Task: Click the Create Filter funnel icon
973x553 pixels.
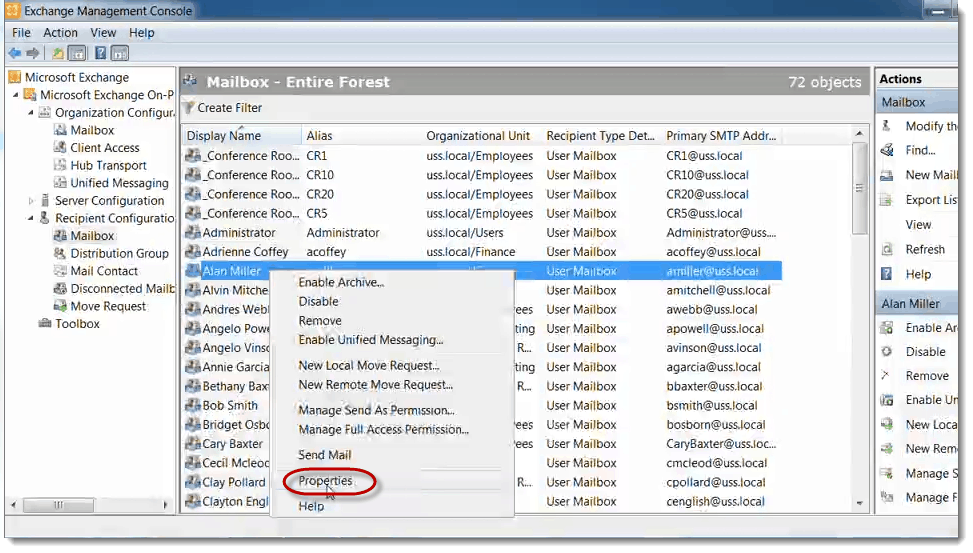Action: pos(189,107)
